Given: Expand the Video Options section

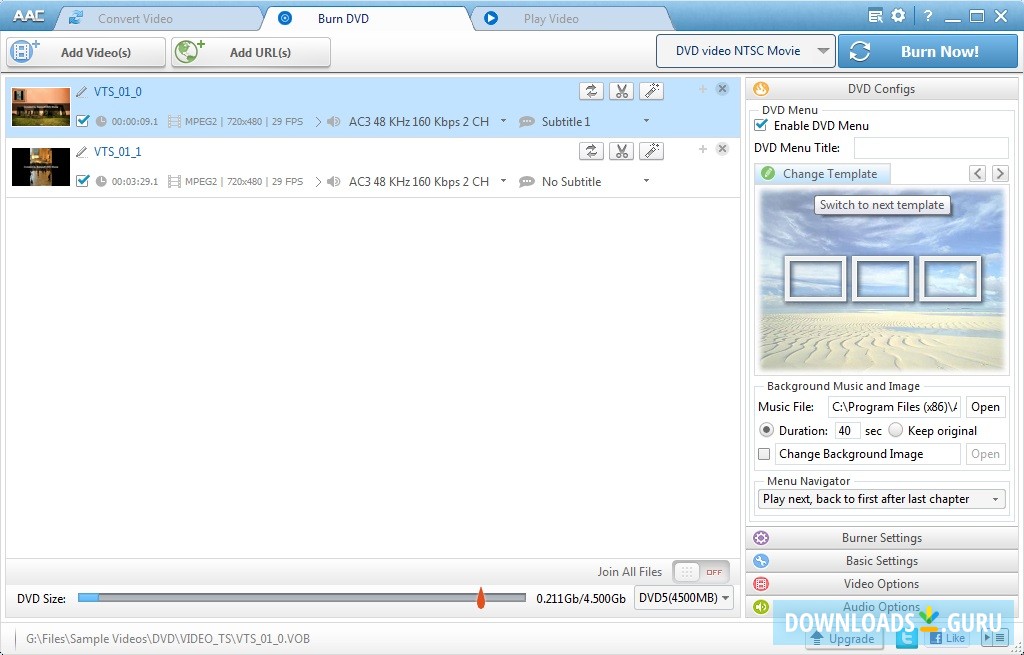Looking at the screenshot, I should tap(882, 584).
